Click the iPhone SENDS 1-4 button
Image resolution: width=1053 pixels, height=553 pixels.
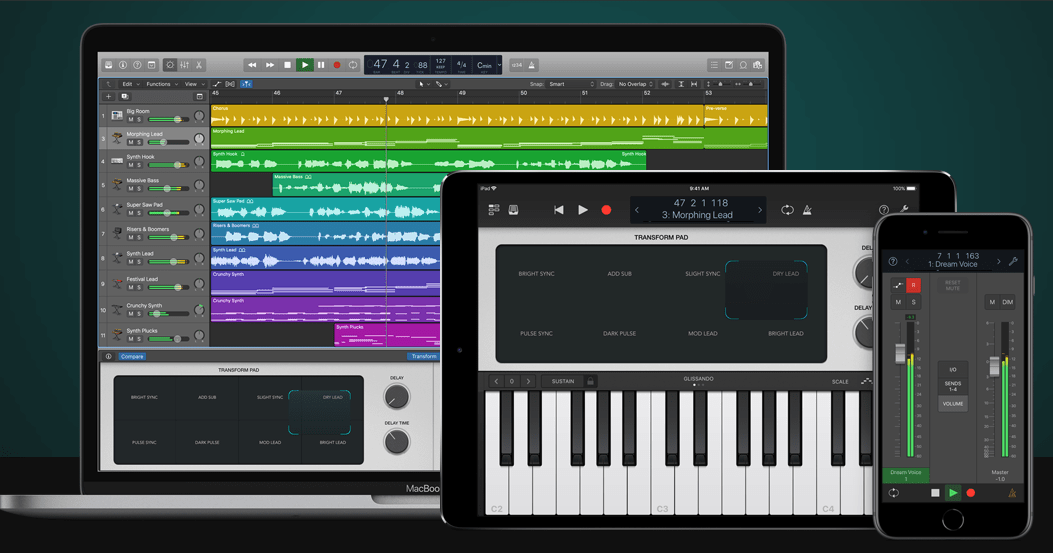click(x=952, y=386)
